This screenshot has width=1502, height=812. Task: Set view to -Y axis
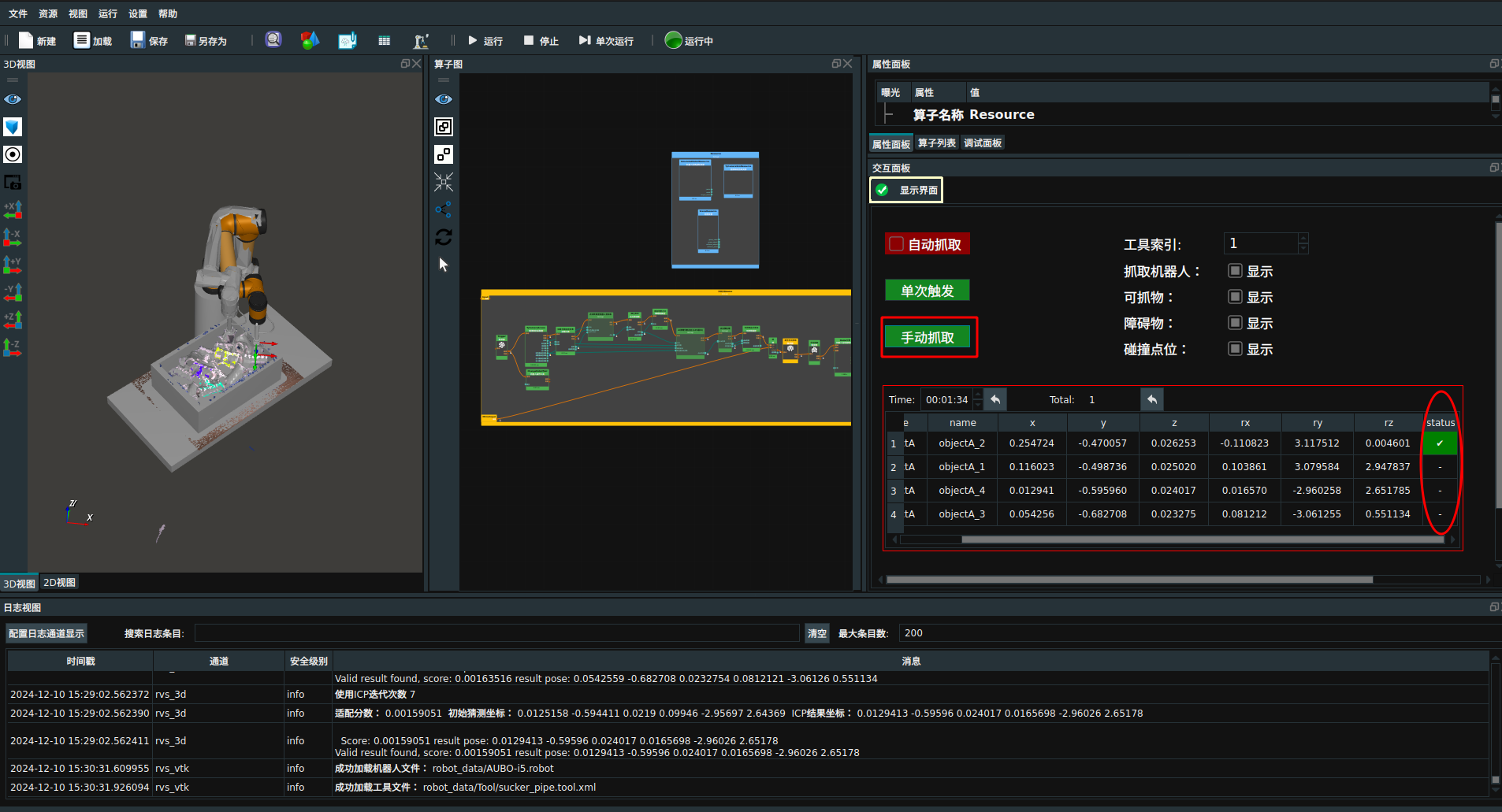coord(13,292)
